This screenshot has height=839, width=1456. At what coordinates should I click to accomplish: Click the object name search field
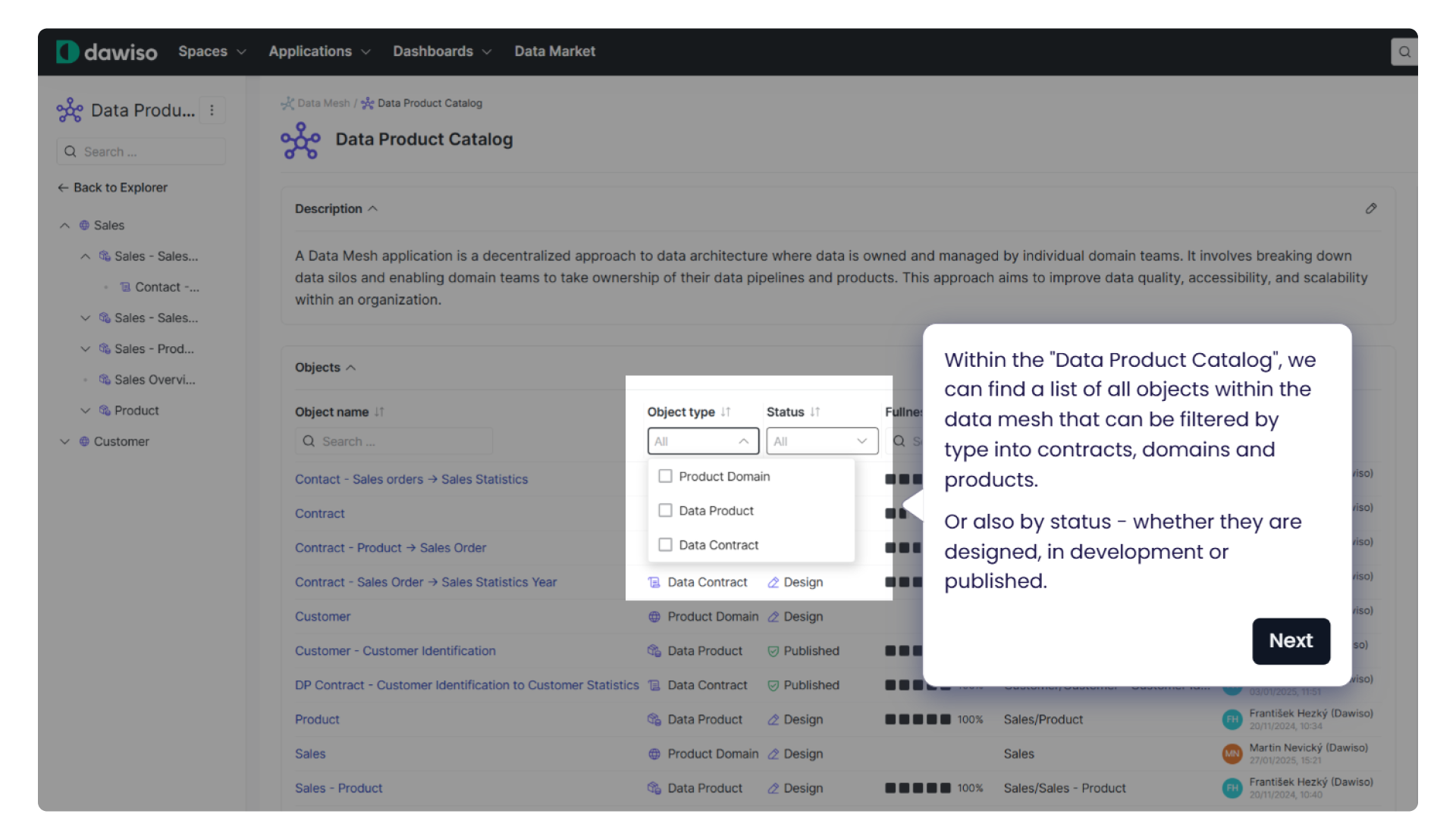394,440
